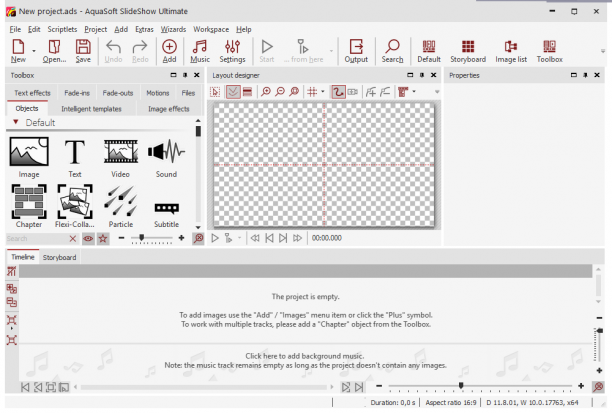The image size is (612, 413).
Task: Switch to Image list workspace icon
Action: click(x=511, y=51)
